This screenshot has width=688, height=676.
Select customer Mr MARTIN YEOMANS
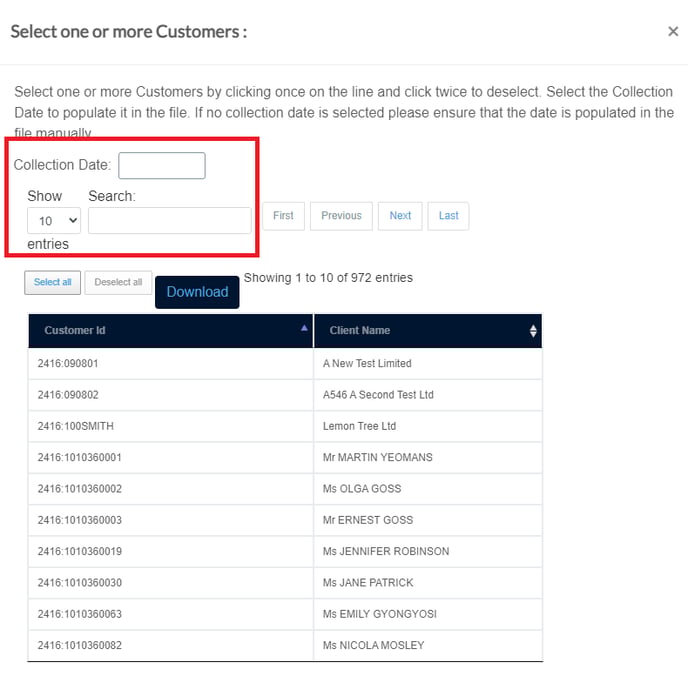click(x=285, y=458)
